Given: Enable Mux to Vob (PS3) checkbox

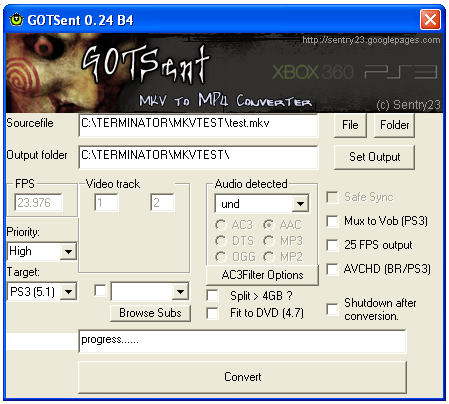Looking at the screenshot, I should coord(332,221).
